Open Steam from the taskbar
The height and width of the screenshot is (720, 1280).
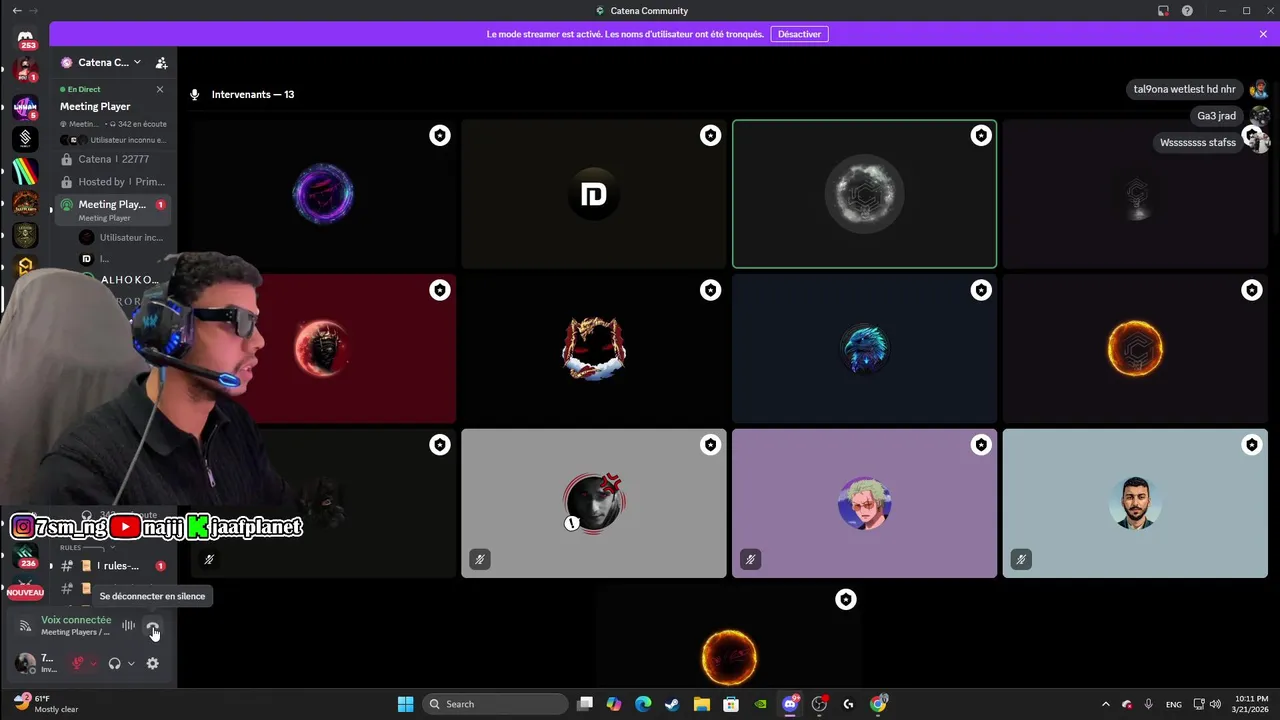pos(672,704)
